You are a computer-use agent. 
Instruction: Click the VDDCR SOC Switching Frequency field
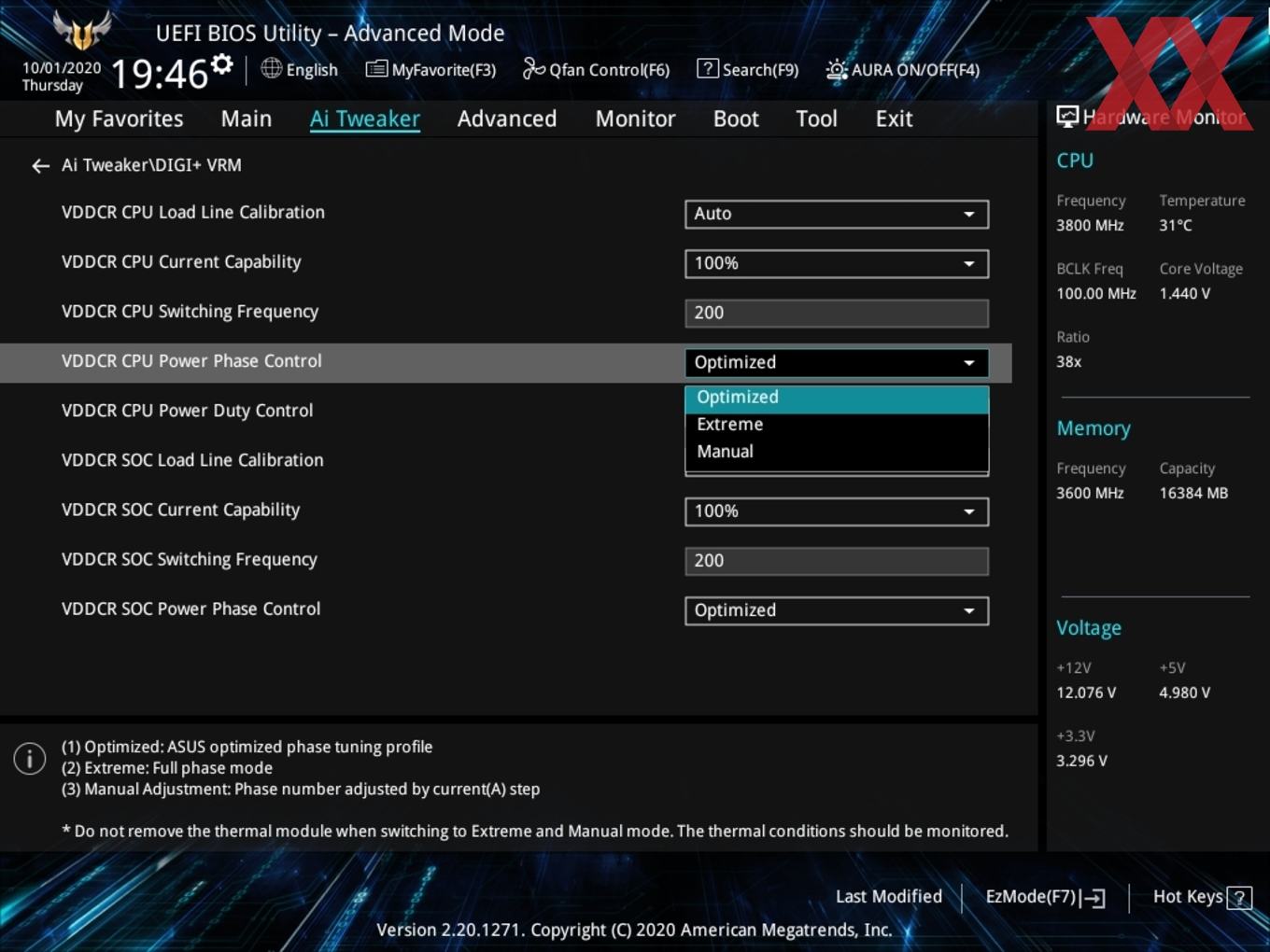pyautogui.click(x=837, y=561)
